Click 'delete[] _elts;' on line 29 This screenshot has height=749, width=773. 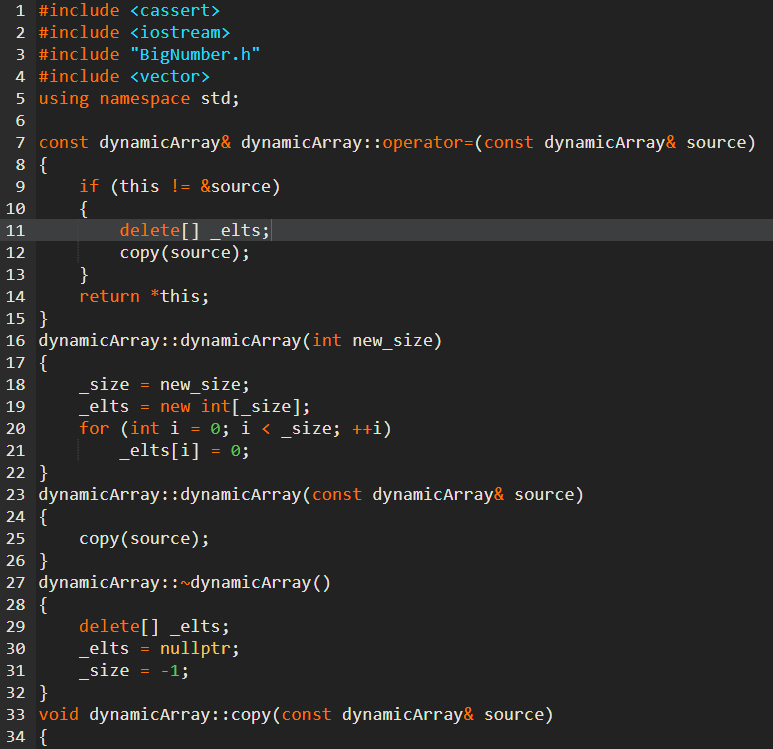154,627
